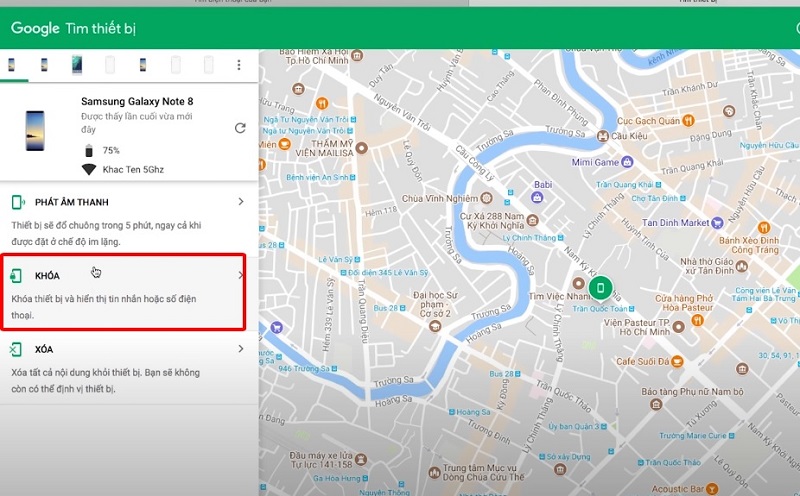The image size is (800, 496).
Task: Select the Trung tâm Mục vụ marker icon
Action: pyautogui.click(x=434, y=473)
